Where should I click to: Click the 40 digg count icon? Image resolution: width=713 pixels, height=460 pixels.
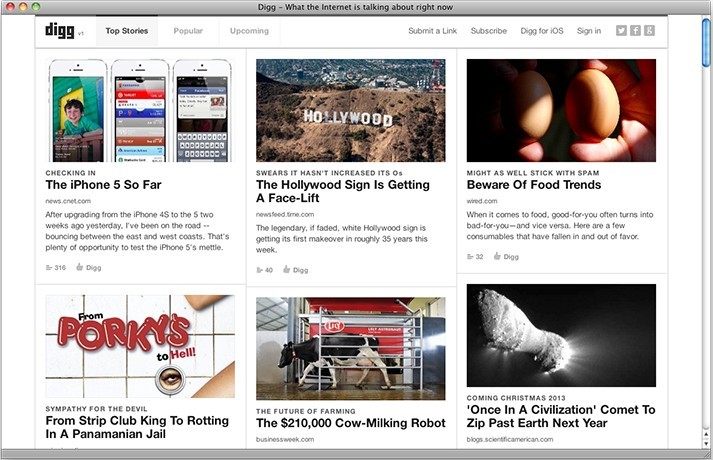click(259, 270)
